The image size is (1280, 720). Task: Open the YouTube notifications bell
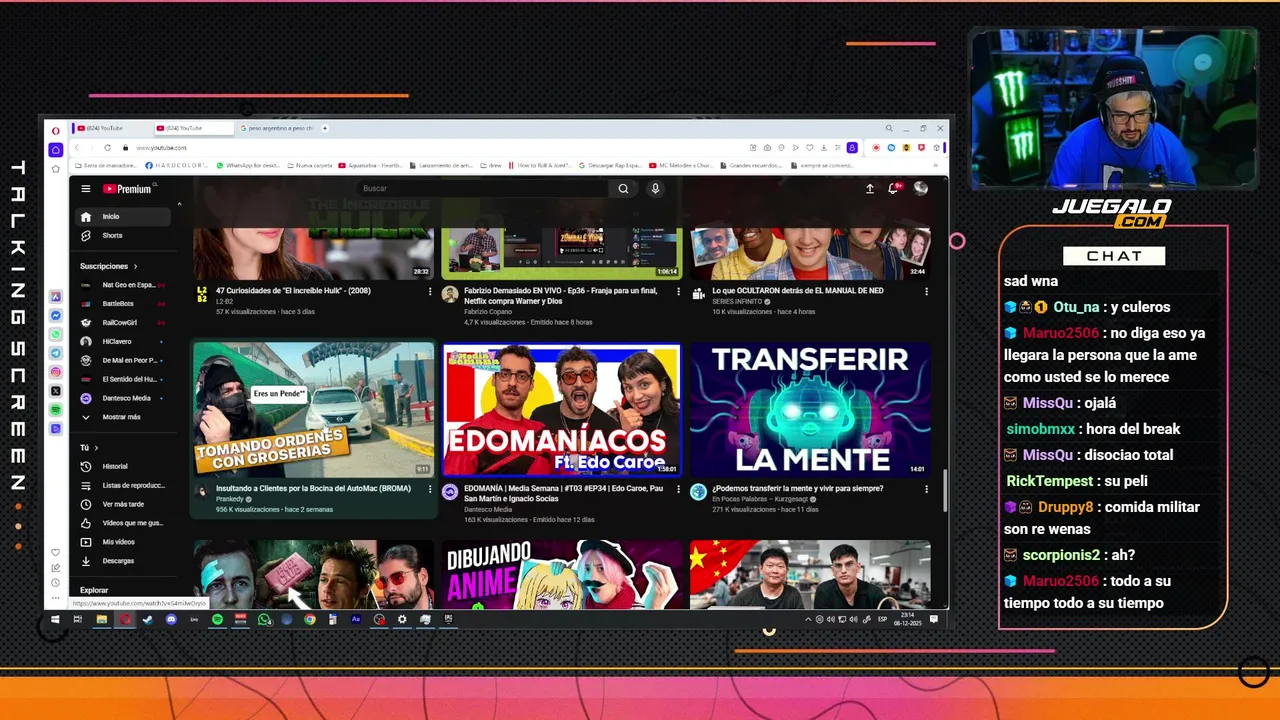point(895,188)
